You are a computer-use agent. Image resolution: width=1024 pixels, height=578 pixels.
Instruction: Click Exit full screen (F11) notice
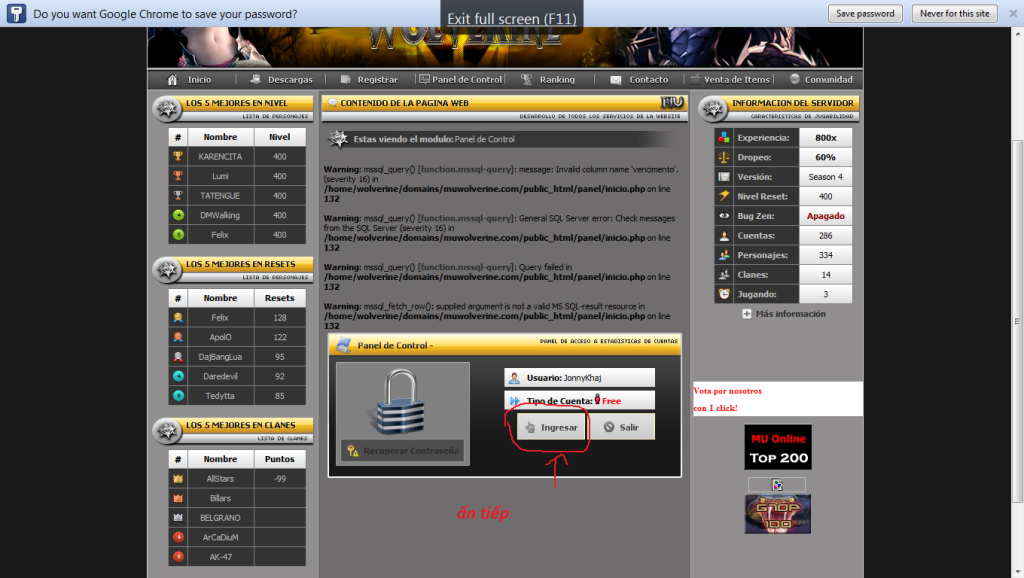(511, 18)
